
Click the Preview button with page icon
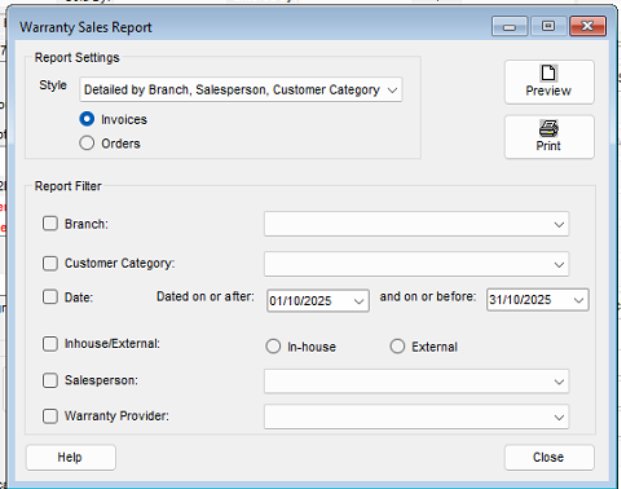coord(549,82)
